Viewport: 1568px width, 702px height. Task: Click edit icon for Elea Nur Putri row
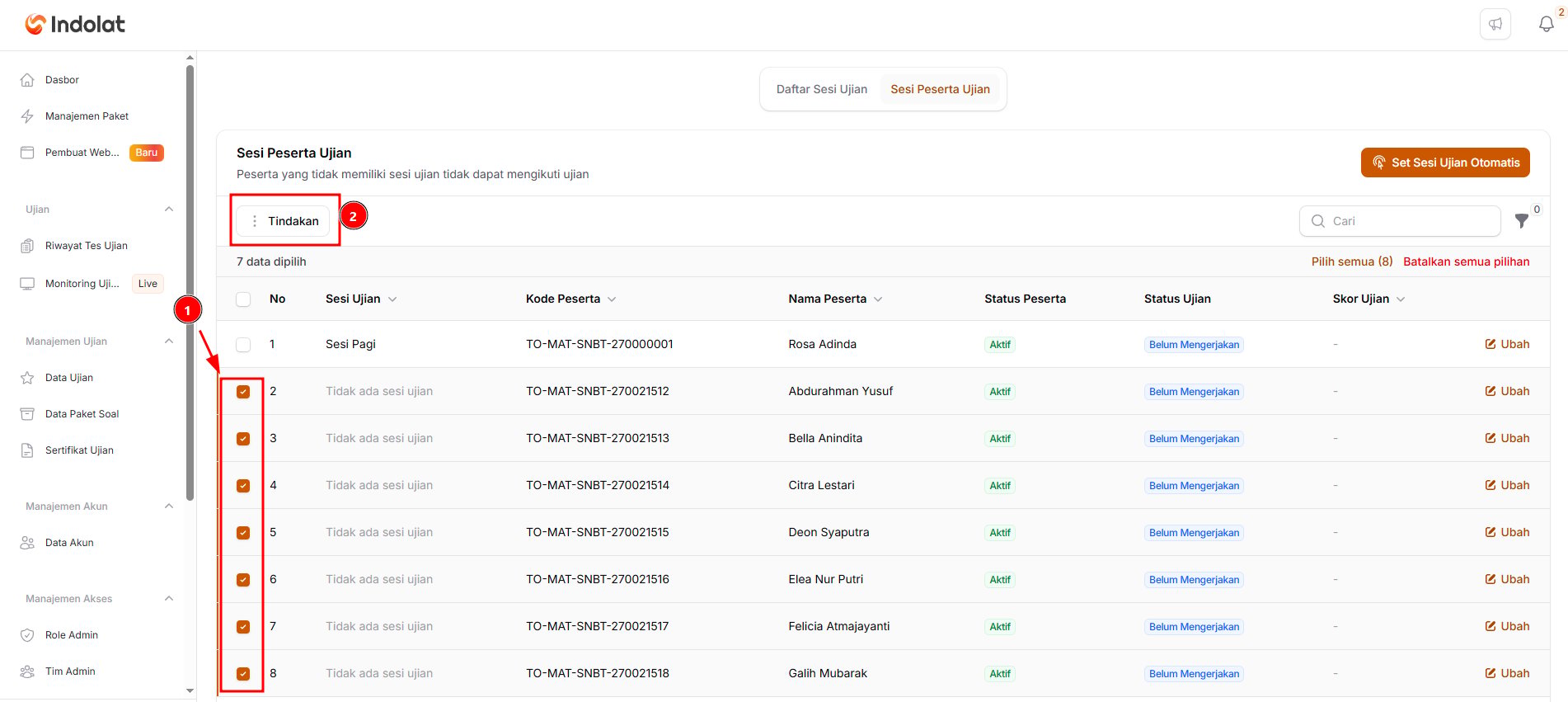[1491, 579]
